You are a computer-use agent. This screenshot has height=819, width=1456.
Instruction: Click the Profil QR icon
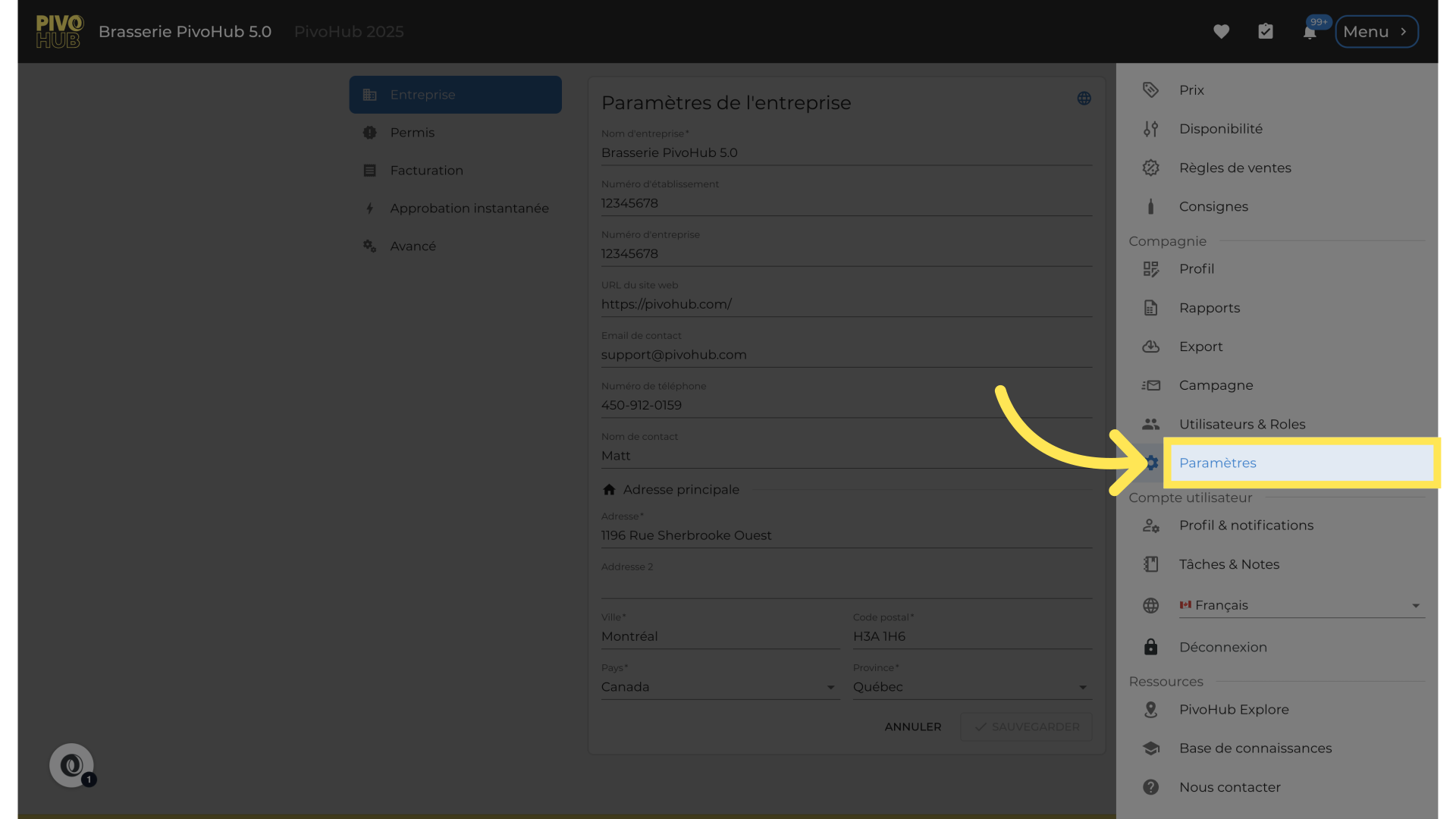click(x=1150, y=269)
